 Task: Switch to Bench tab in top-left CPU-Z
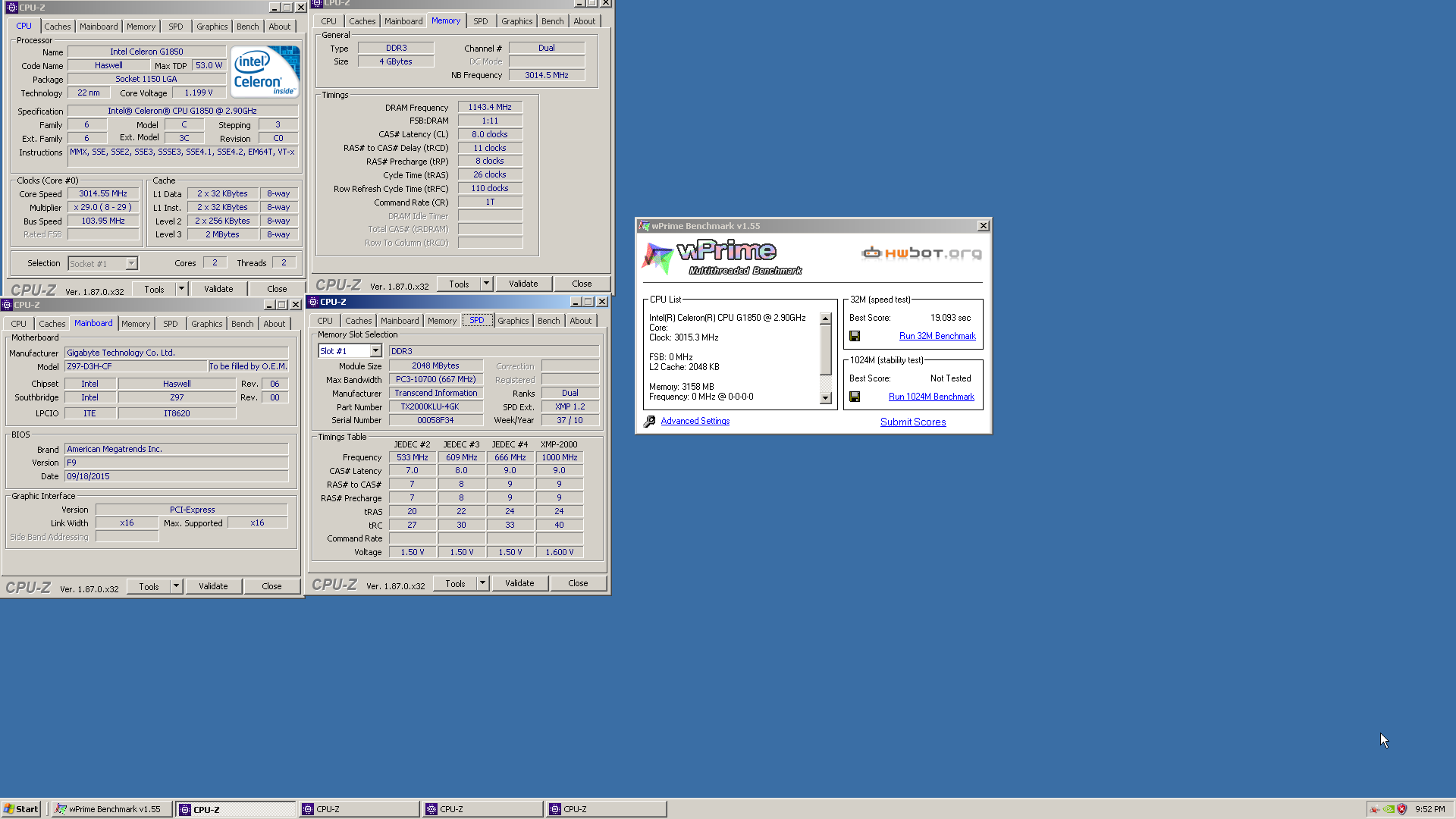[248, 27]
